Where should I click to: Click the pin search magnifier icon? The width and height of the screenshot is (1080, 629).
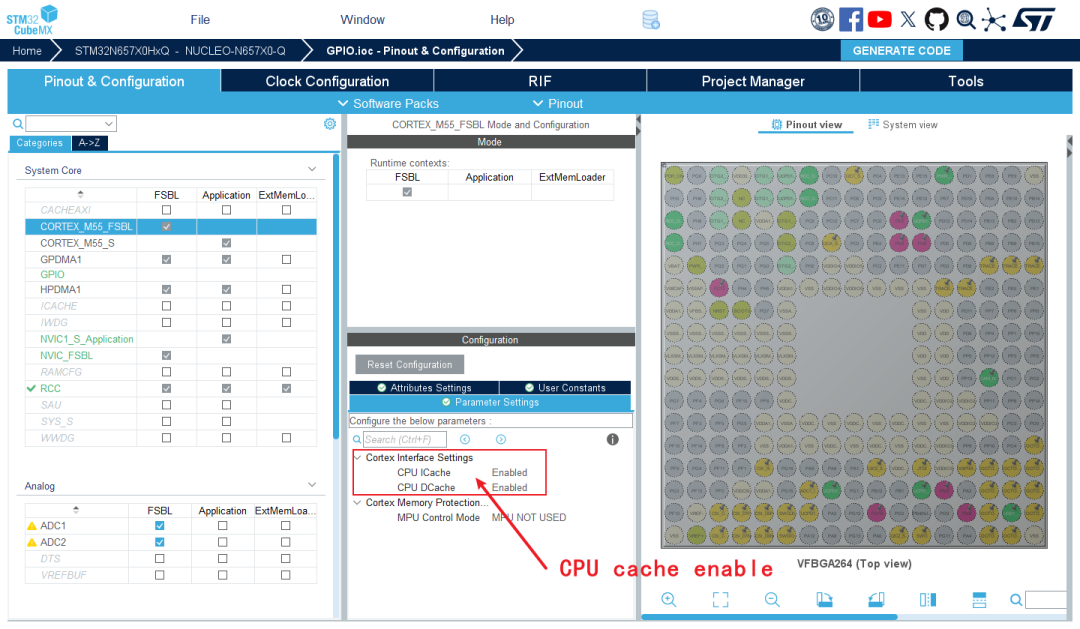[x=1016, y=600]
